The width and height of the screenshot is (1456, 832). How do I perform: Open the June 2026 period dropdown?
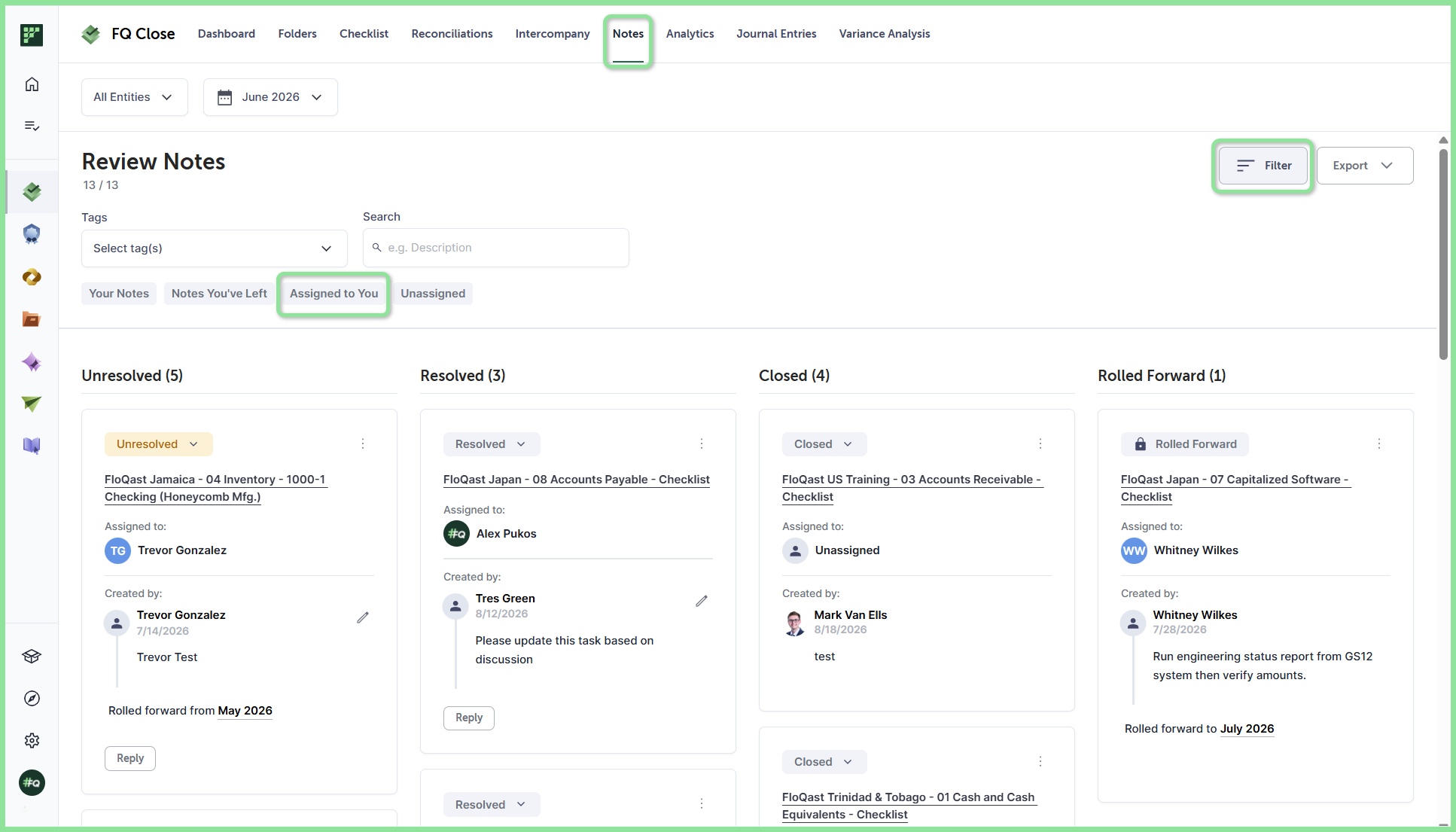click(270, 97)
